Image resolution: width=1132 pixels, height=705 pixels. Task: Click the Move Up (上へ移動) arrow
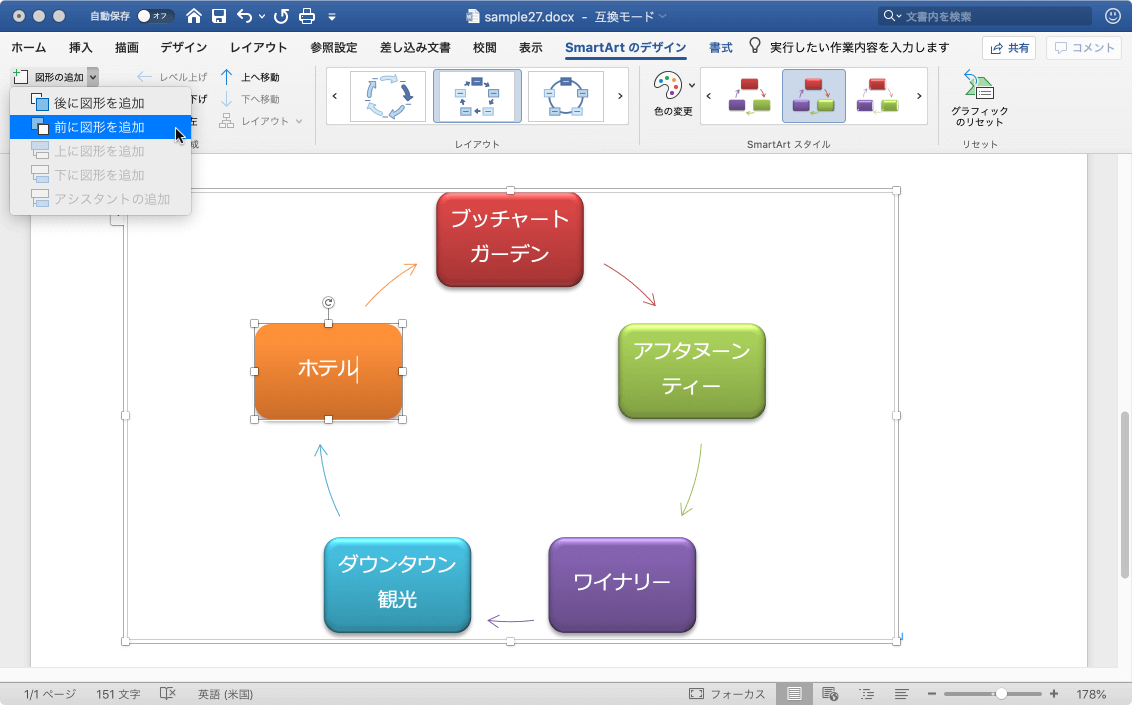coord(227,77)
